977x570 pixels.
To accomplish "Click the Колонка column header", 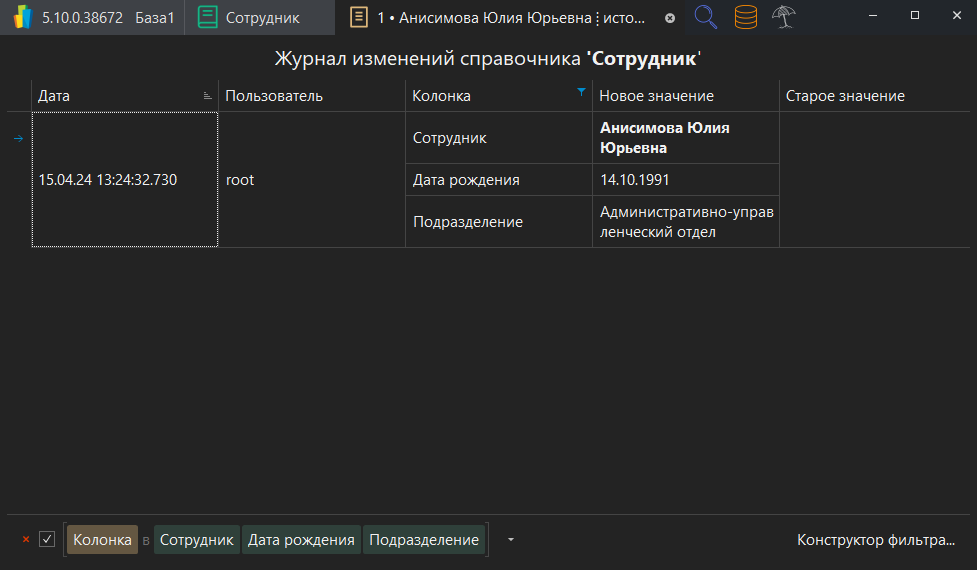I will click(x=498, y=96).
